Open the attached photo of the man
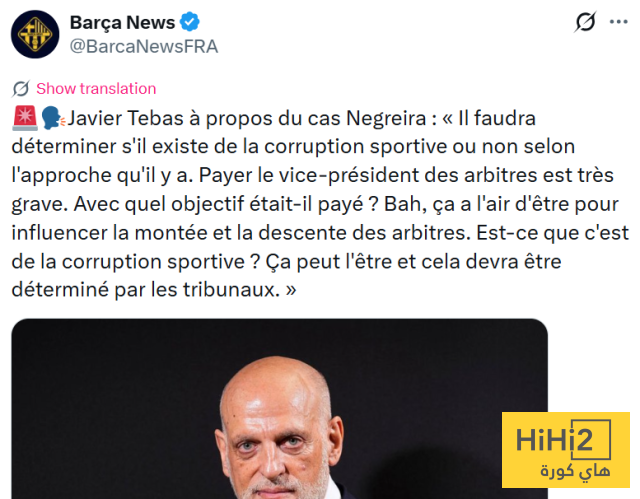The height and width of the screenshot is (499, 640). coord(280,409)
